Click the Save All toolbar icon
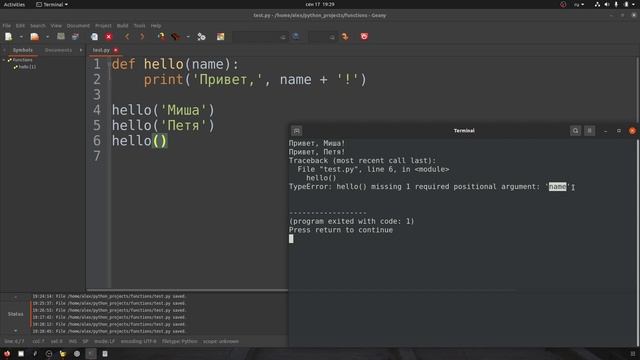This screenshot has height=360, width=640. (75, 37)
